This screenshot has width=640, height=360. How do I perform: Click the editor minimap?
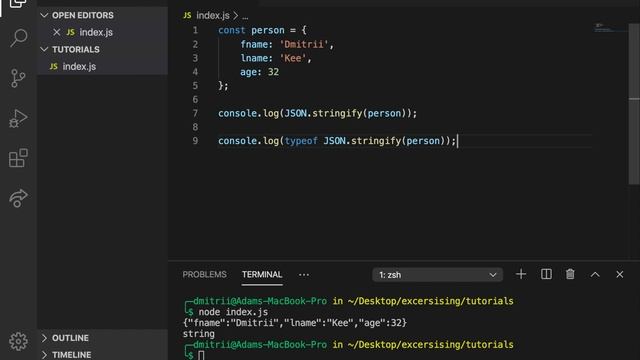coord(610,28)
